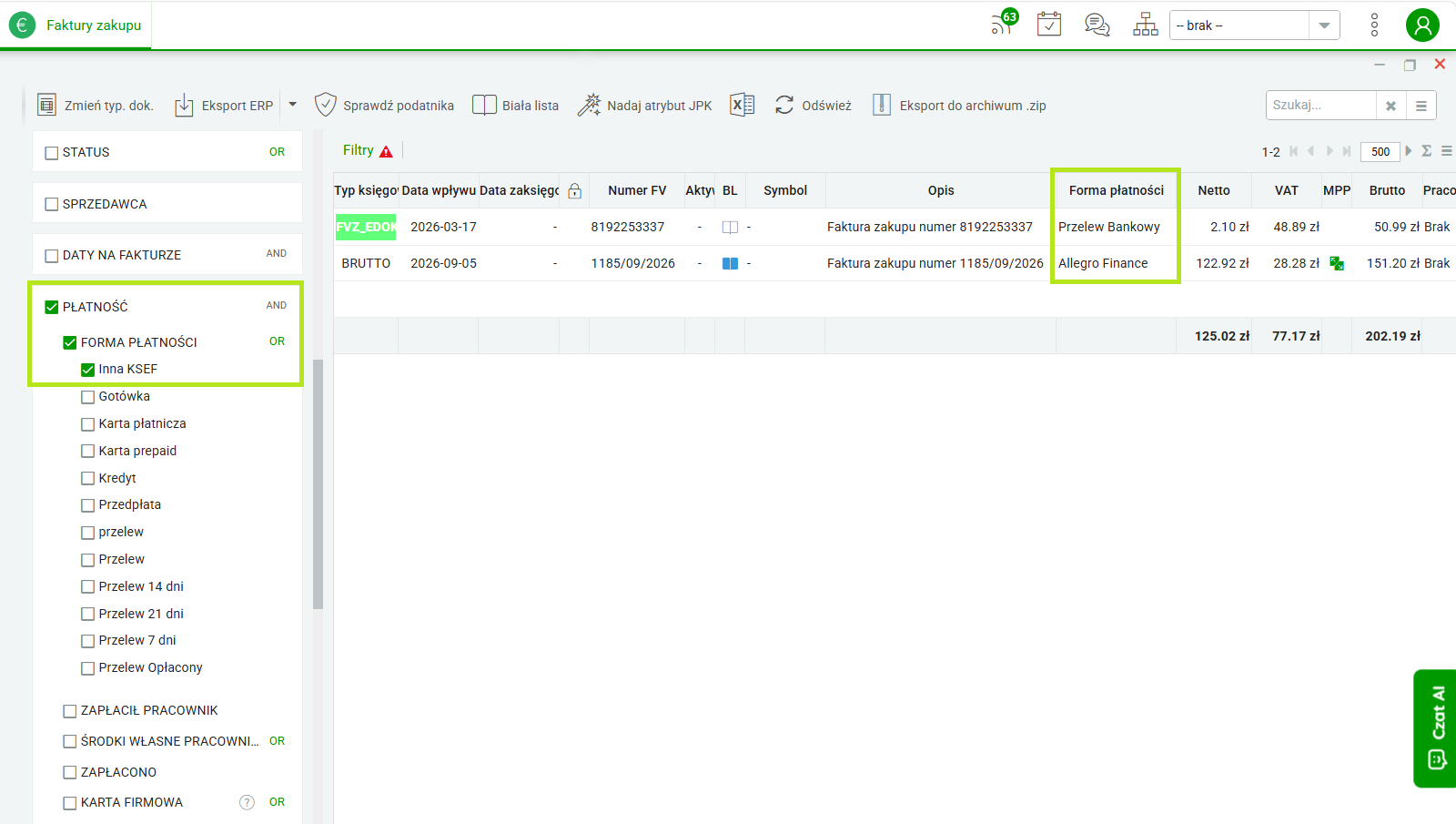
Task: Click the blue book BL icon
Action: click(730, 263)
